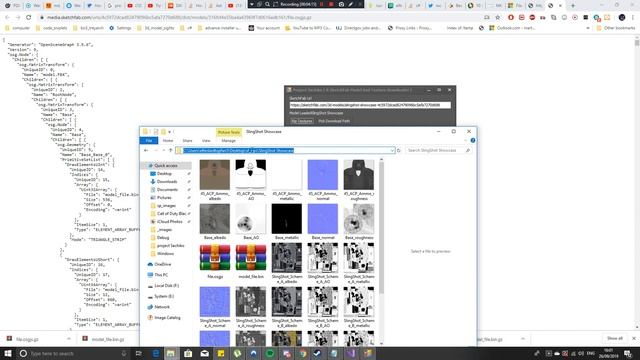The width and height of the screenshot is (640, 360).
Task: Open Task View on the taskbar
Action: coord(138,353)
